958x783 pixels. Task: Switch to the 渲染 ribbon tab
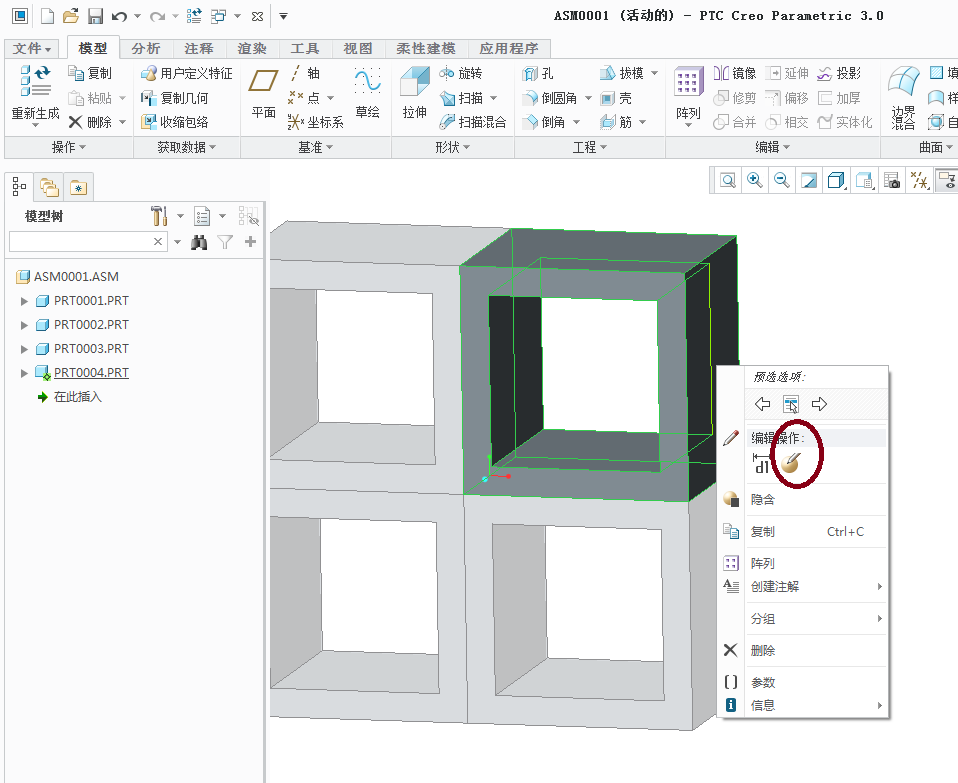pos(252,48)
